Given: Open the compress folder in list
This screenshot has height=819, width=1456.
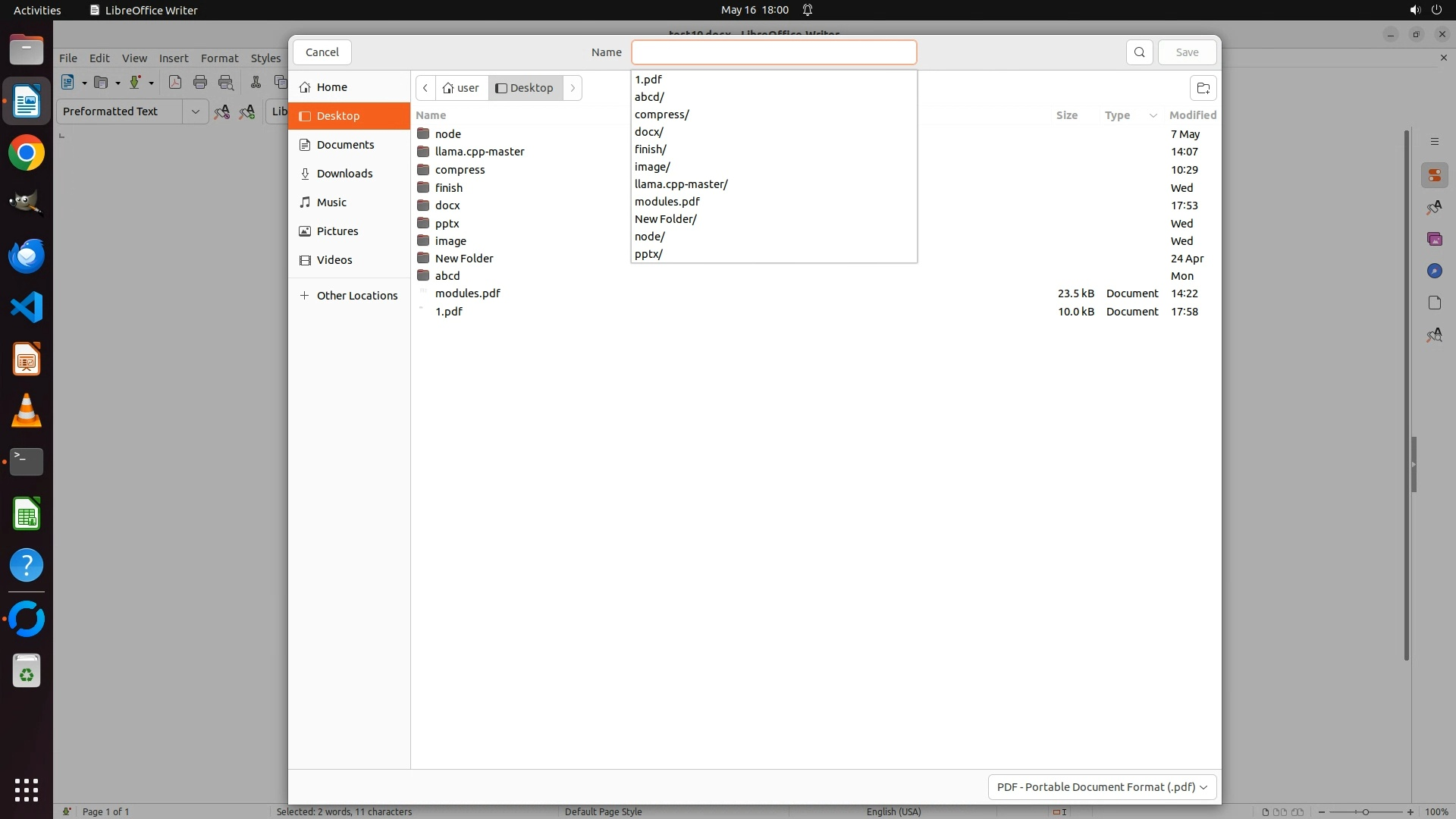Looking at the screenshot, I should [460, 170].
